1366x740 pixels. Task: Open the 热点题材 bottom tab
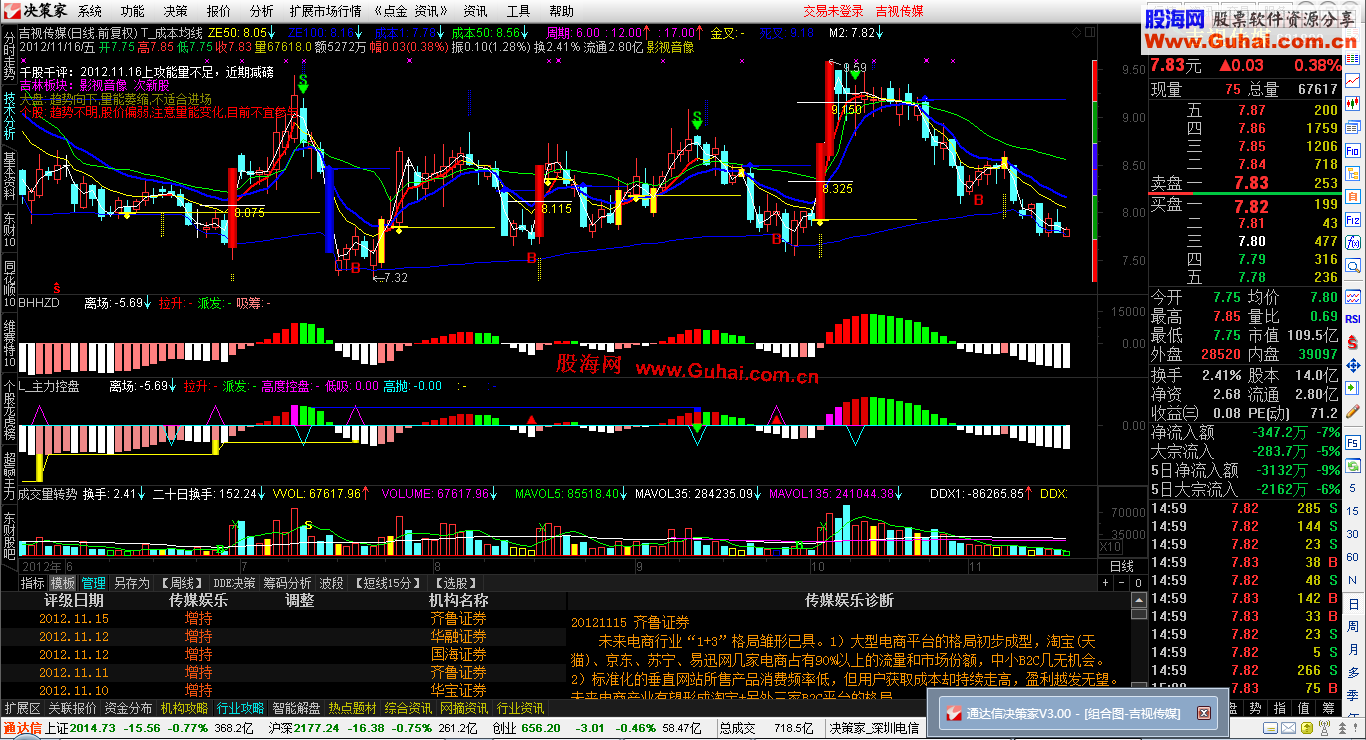(x=353, y=707)
